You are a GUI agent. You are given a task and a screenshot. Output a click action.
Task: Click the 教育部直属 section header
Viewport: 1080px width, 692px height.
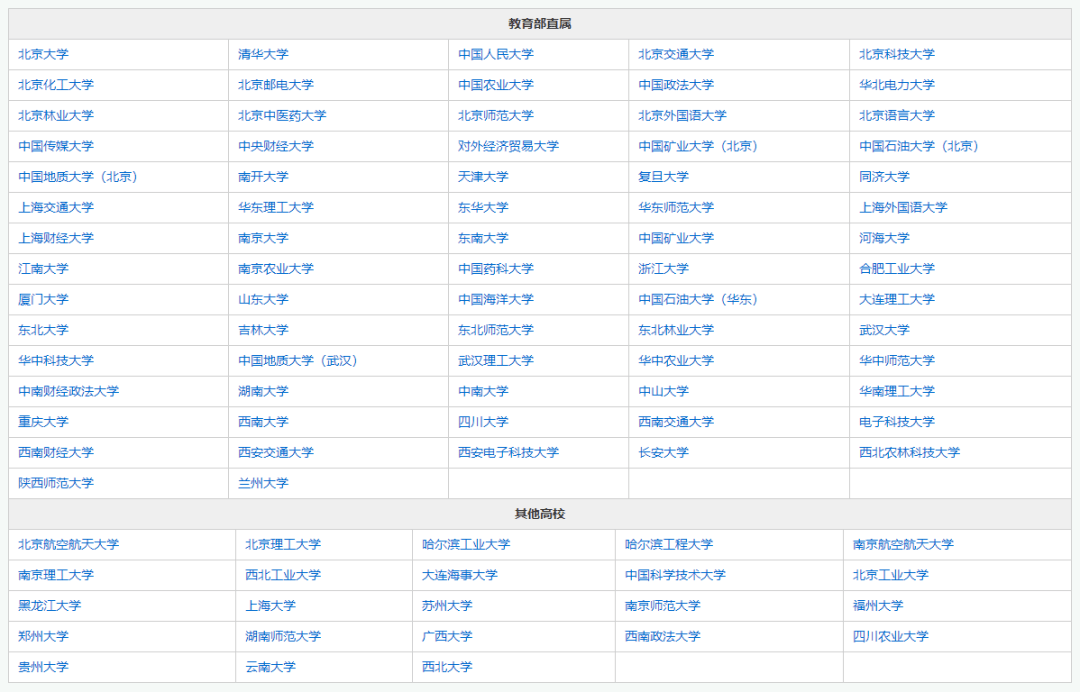point(540,24)
